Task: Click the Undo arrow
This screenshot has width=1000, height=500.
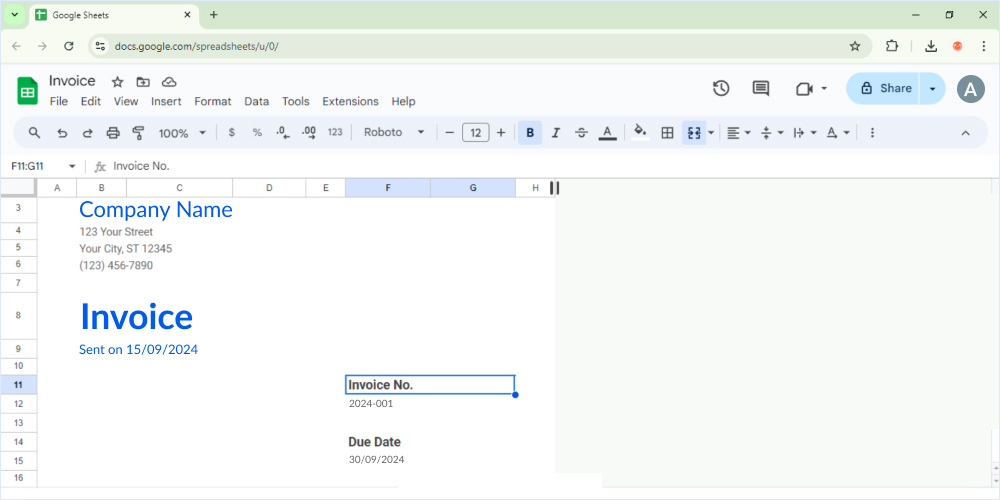Action: click(x=62, y=133)
